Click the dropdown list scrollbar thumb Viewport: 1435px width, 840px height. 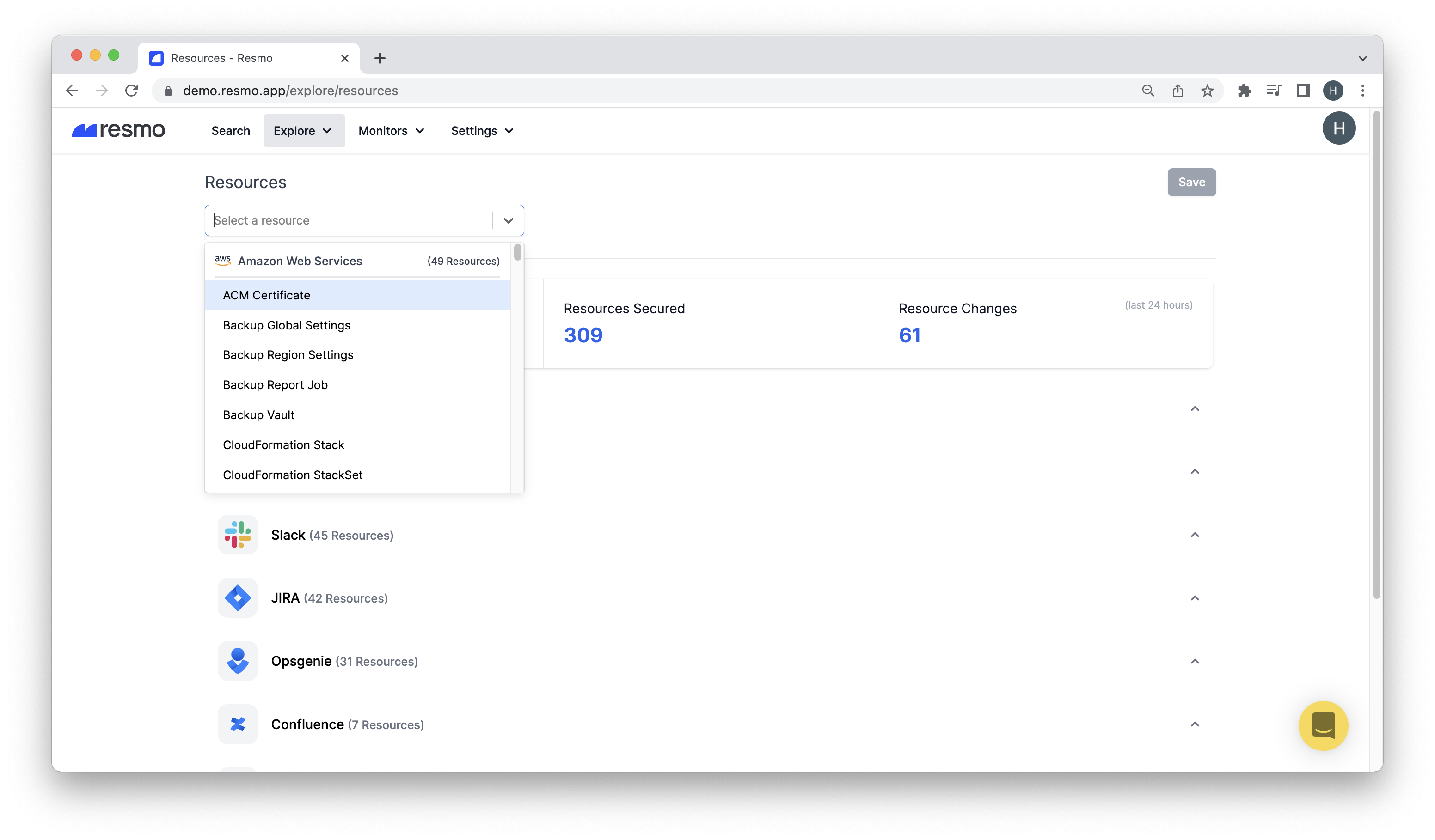coord(517,252)
